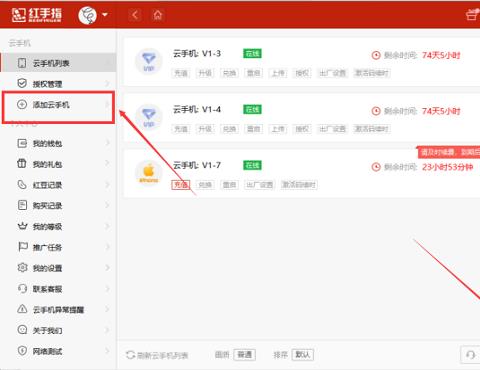
Task: Go back with the left arrow icon
Action: coord(135,15)
